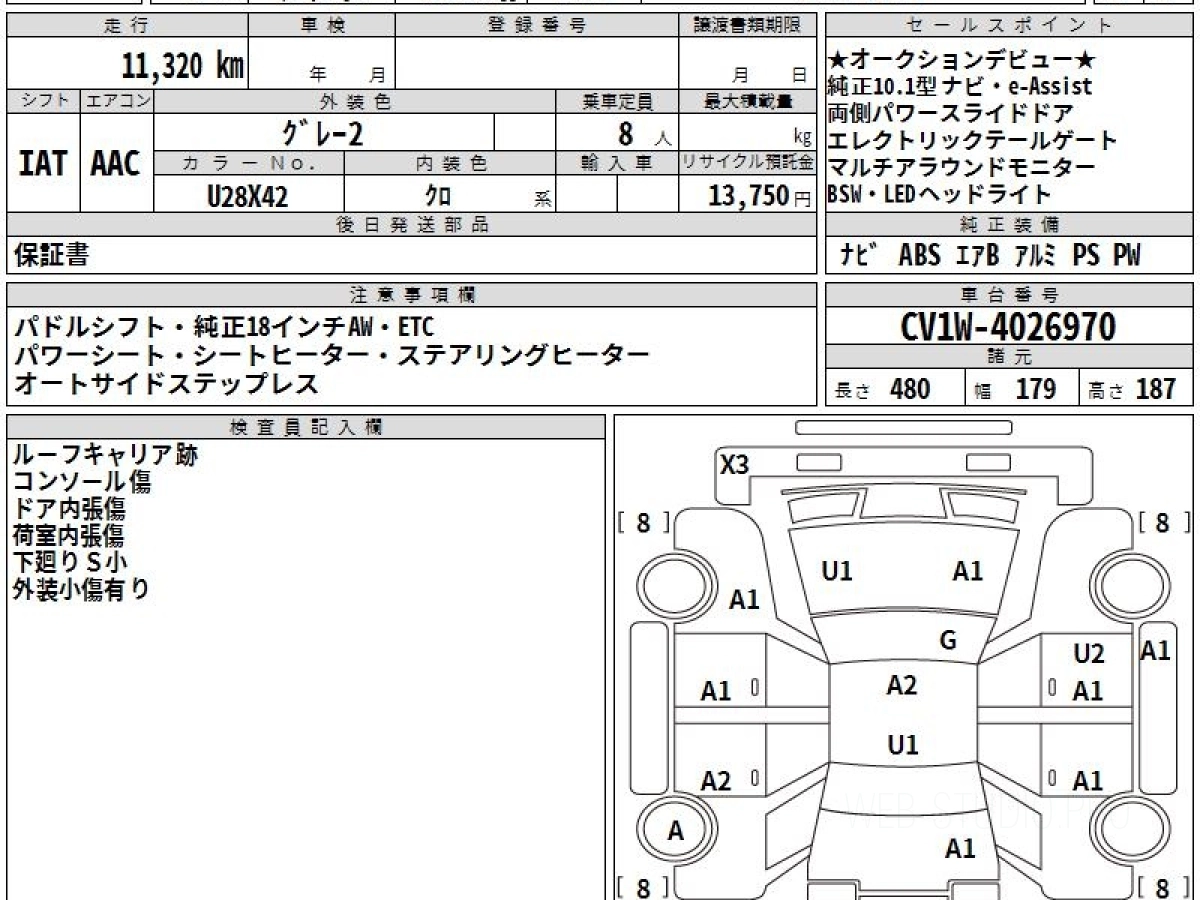Image resolution: width=1200 pixels, height=900 pixels.
Task: Click the mileage value 11,320 km
Action: point(182,66)
